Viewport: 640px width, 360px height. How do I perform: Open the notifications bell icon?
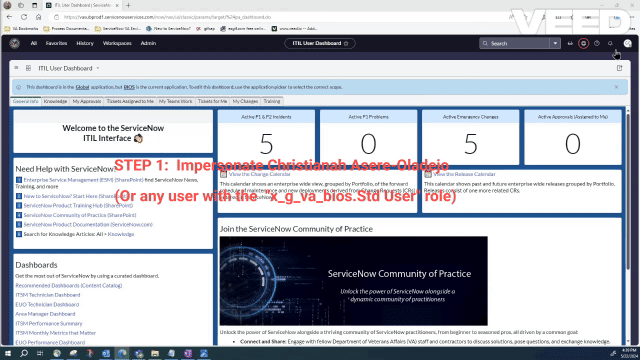coord(610,43)
